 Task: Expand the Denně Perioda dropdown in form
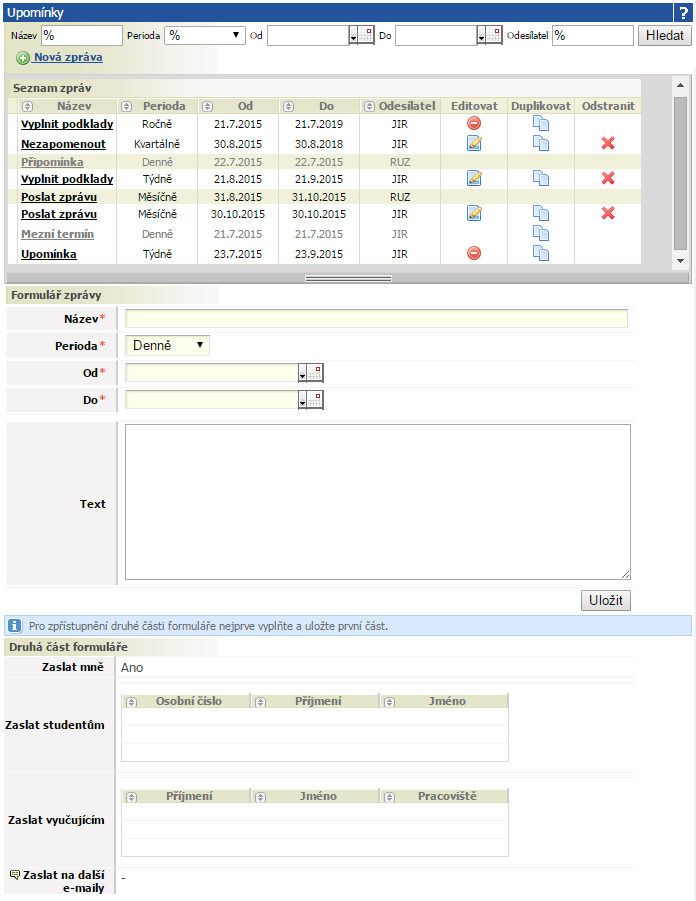click(x=167, y=345)
